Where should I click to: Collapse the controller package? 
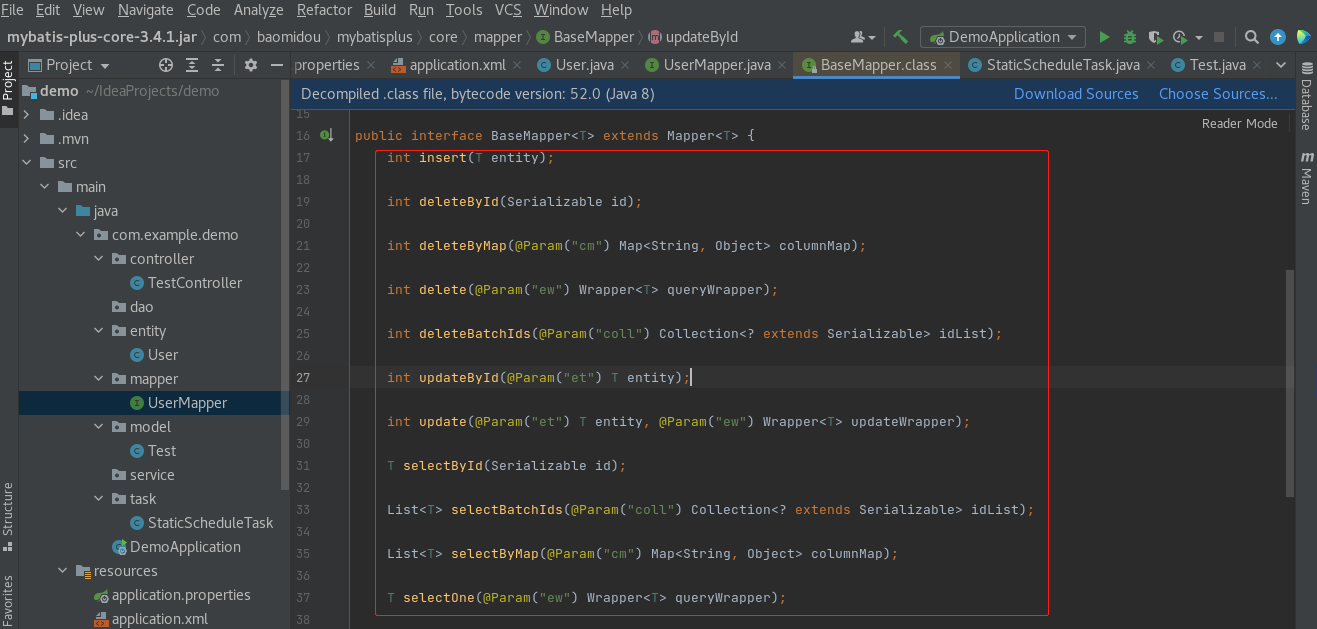[99, 259]
